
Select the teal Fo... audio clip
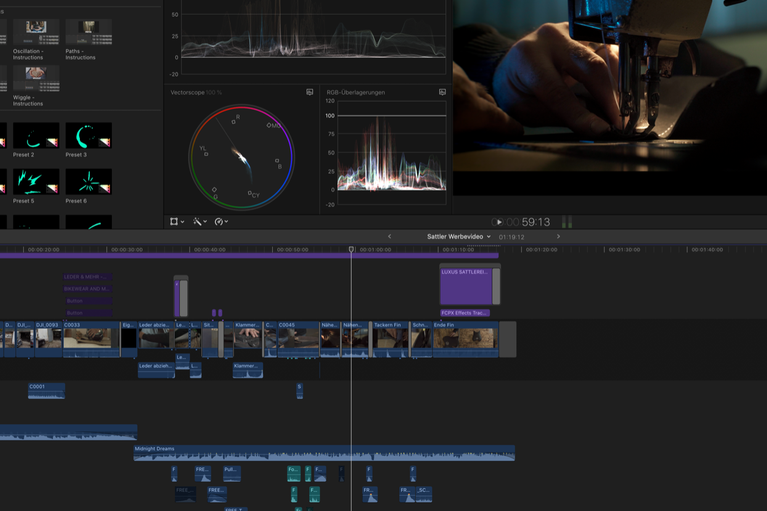293,473
